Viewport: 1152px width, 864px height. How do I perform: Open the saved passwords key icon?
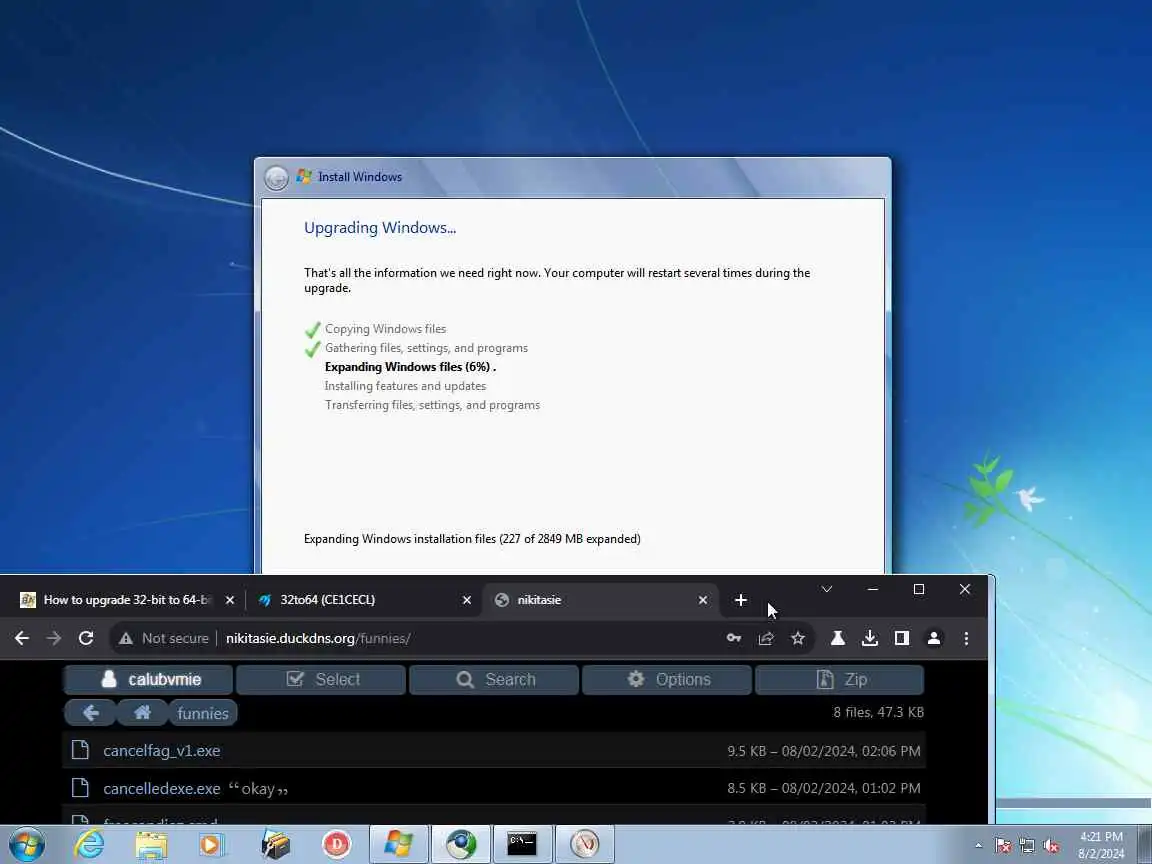(734, 638)
